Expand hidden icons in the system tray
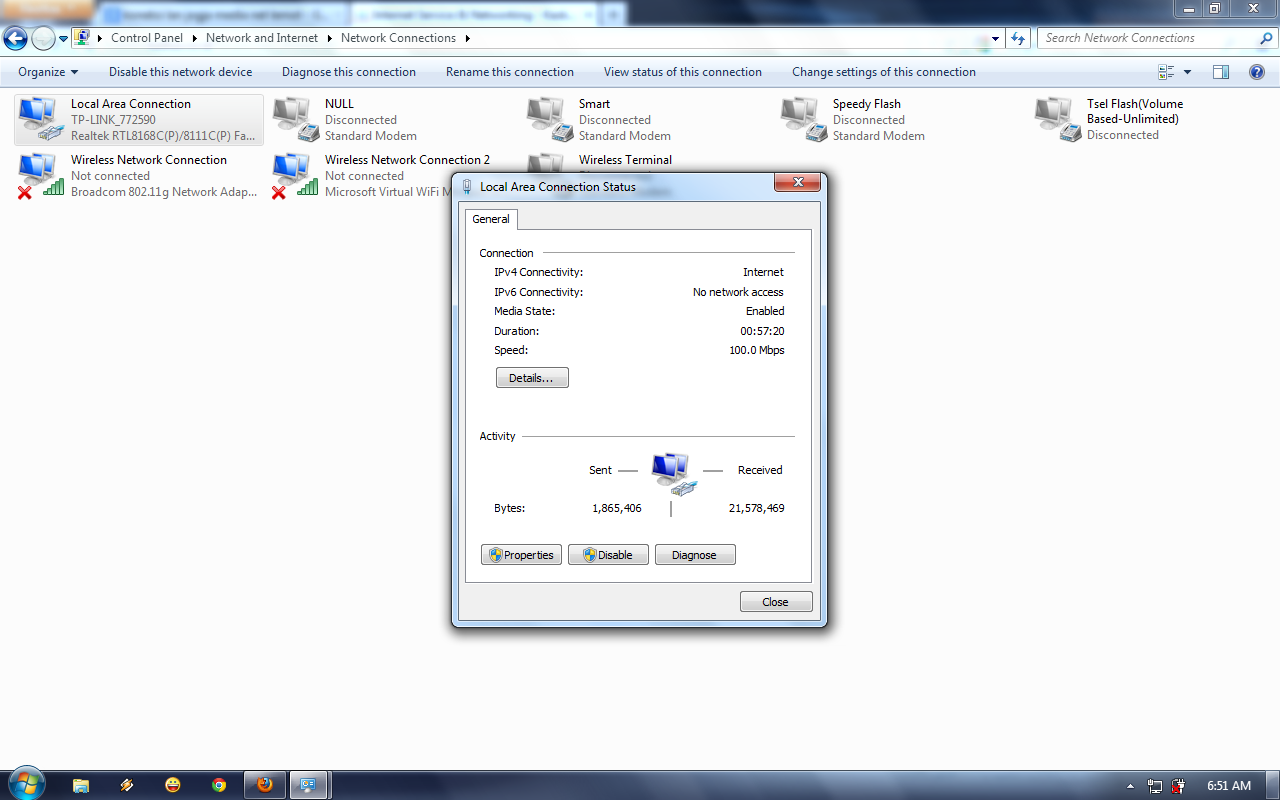Viewport: 1280px width, 800px height. point(1129,786)
